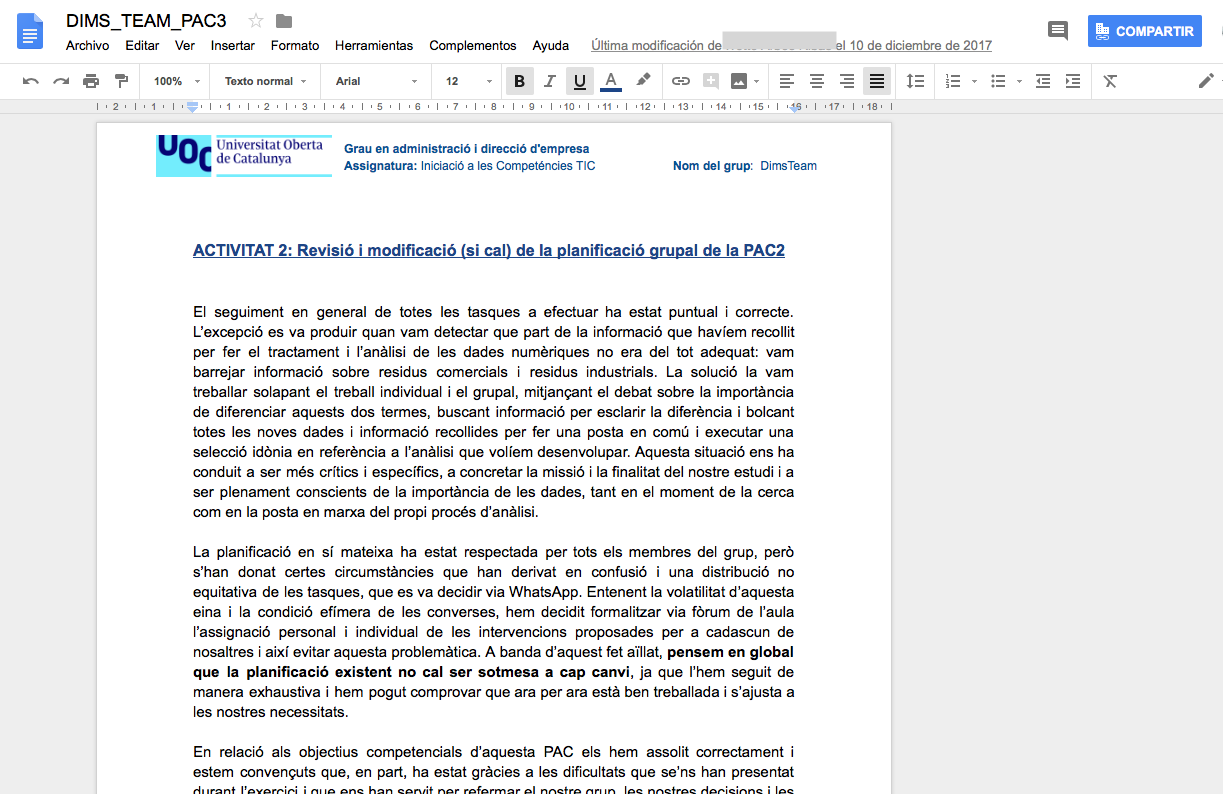
Task: Align text to the left
Action: 787,81
